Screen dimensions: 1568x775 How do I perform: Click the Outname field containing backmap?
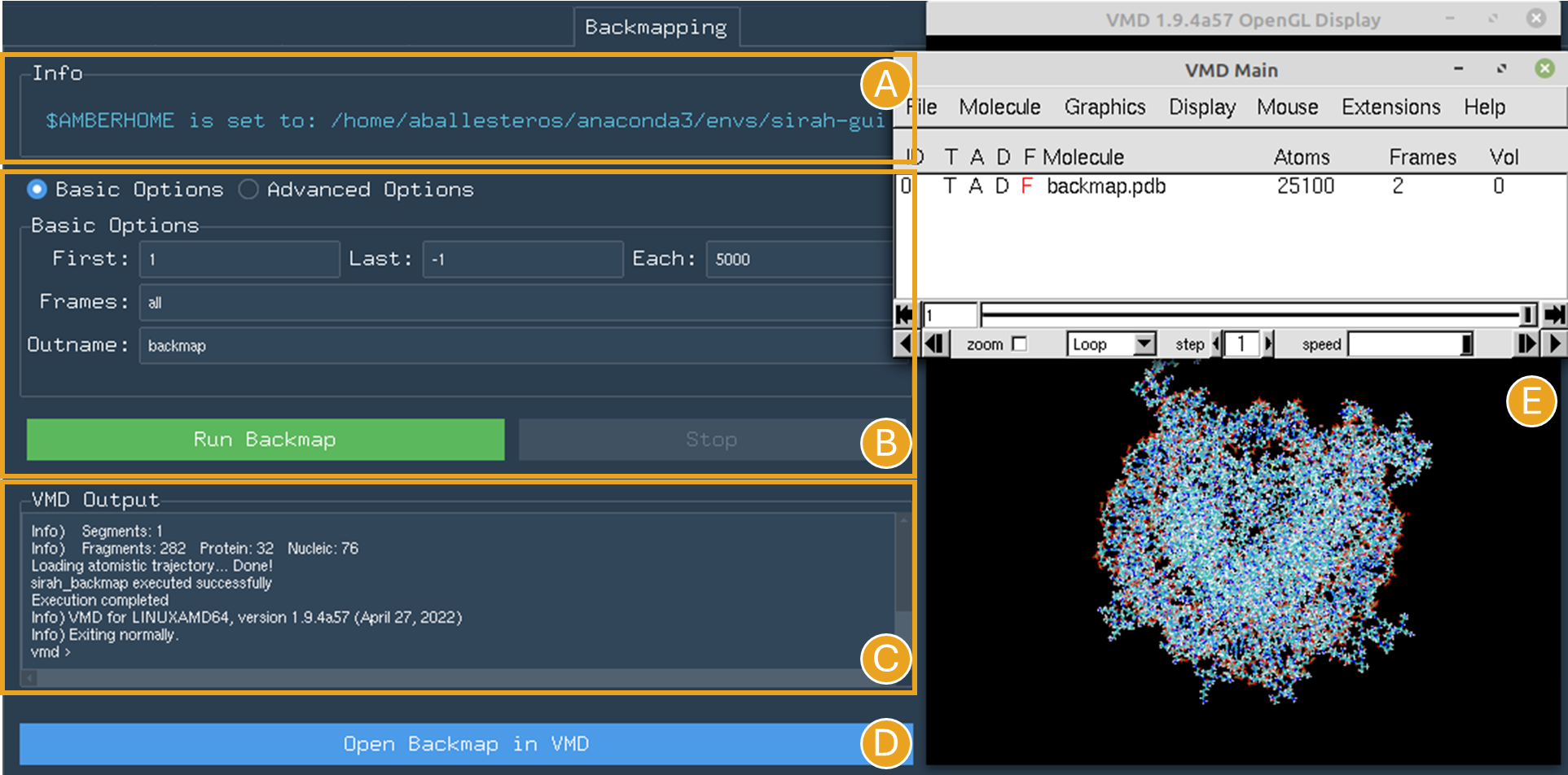[x=516, y=345]
